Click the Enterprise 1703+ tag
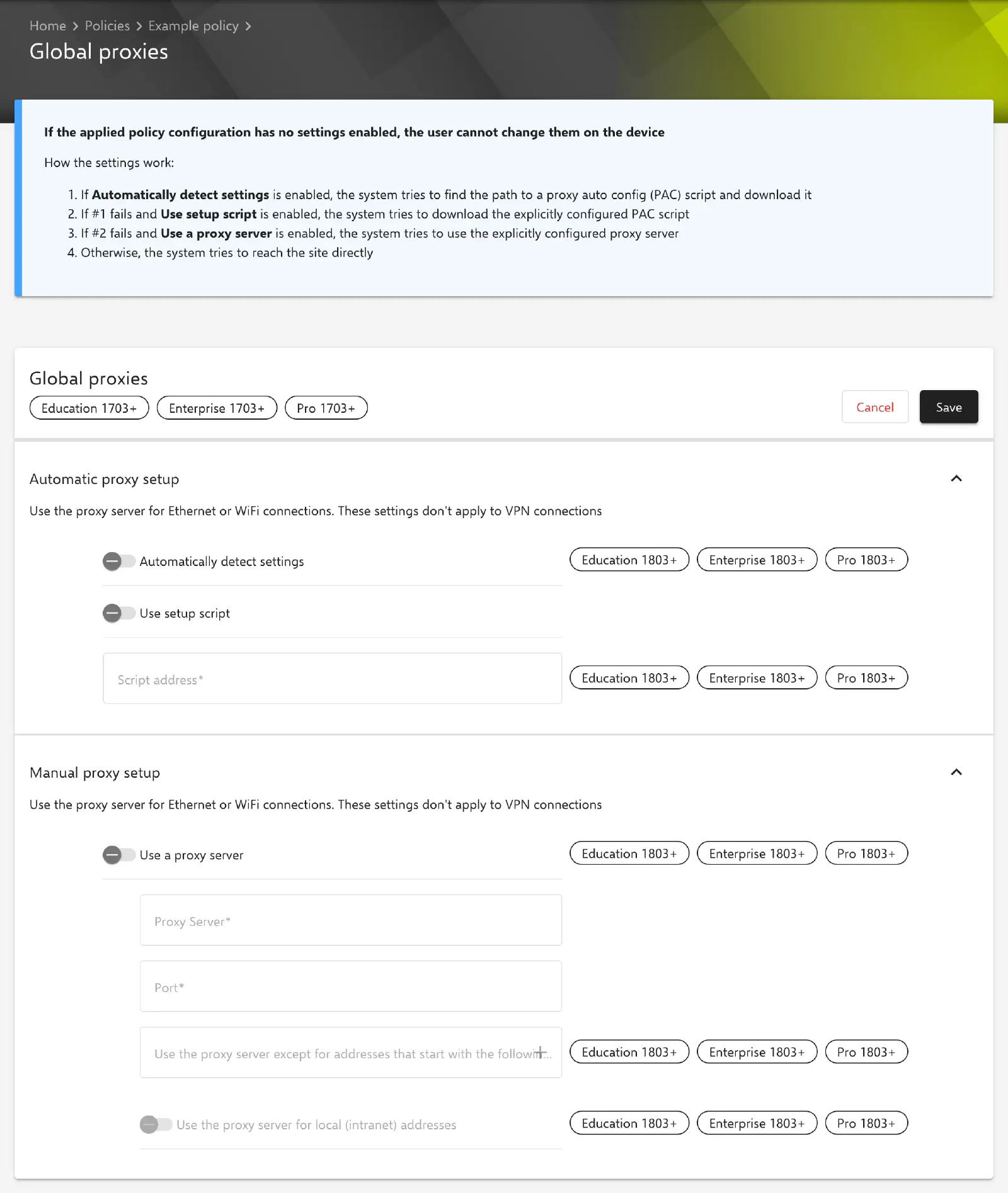Viewport: 1008px width, 1193px height. coord(217,408)
